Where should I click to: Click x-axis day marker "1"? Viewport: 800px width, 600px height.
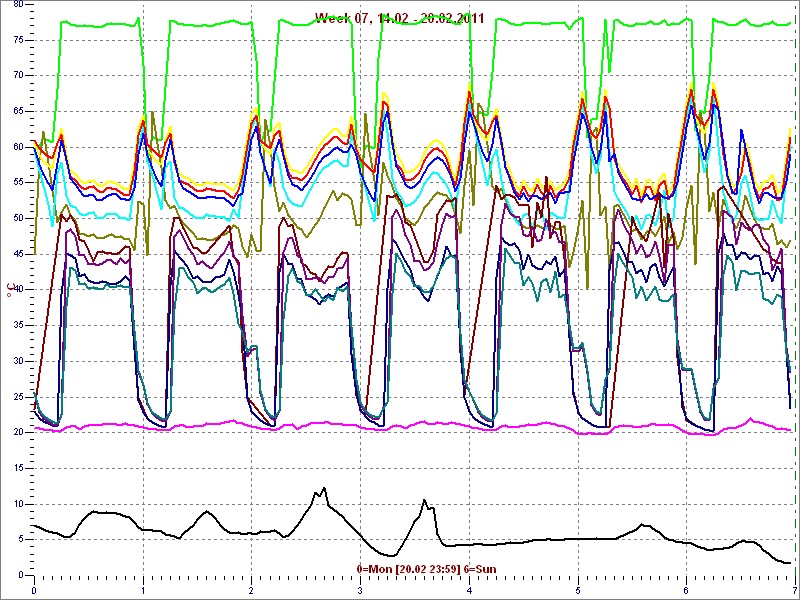143,590
